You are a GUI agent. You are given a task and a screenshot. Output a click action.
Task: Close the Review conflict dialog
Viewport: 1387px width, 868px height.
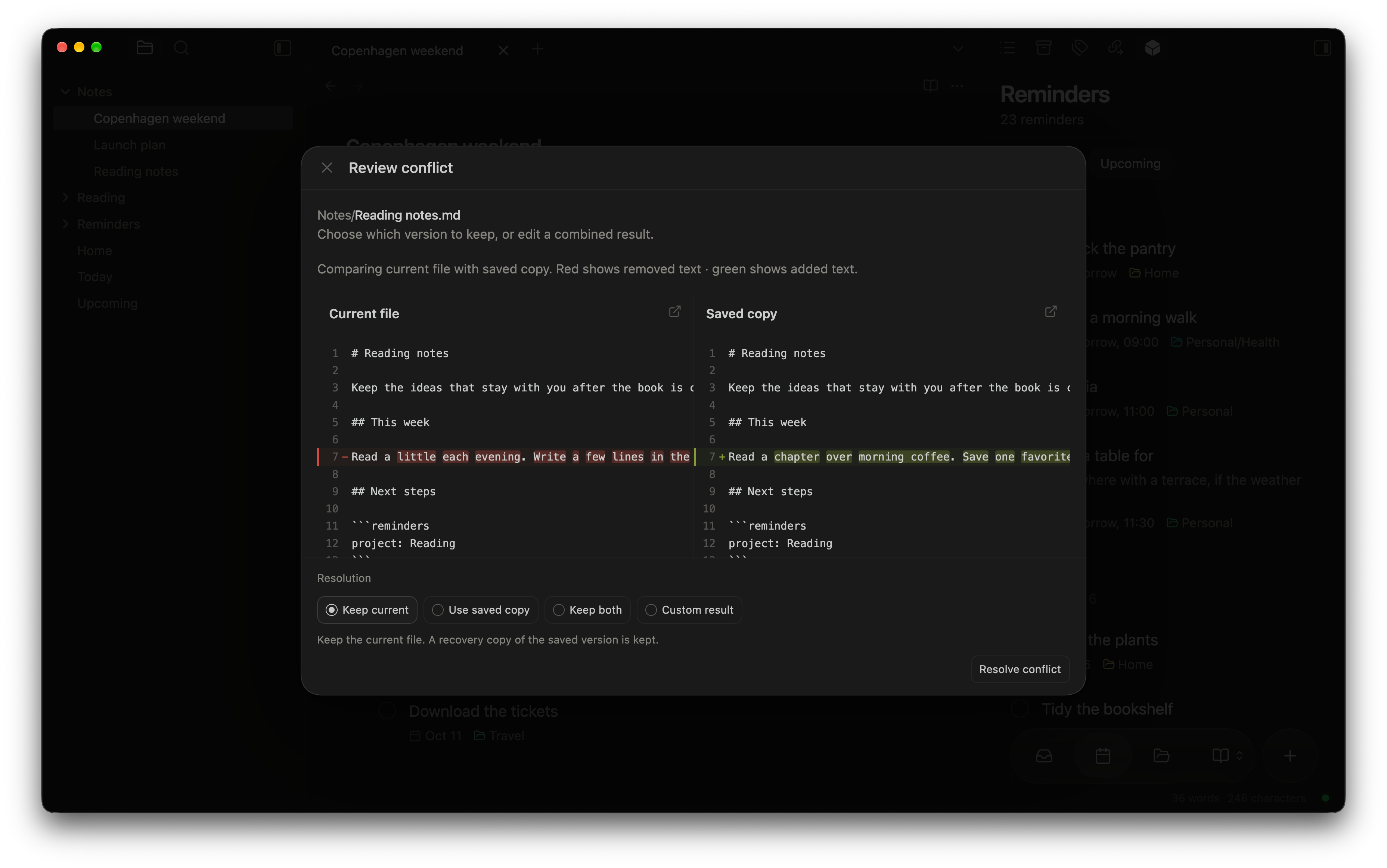[x=326, y=168]
